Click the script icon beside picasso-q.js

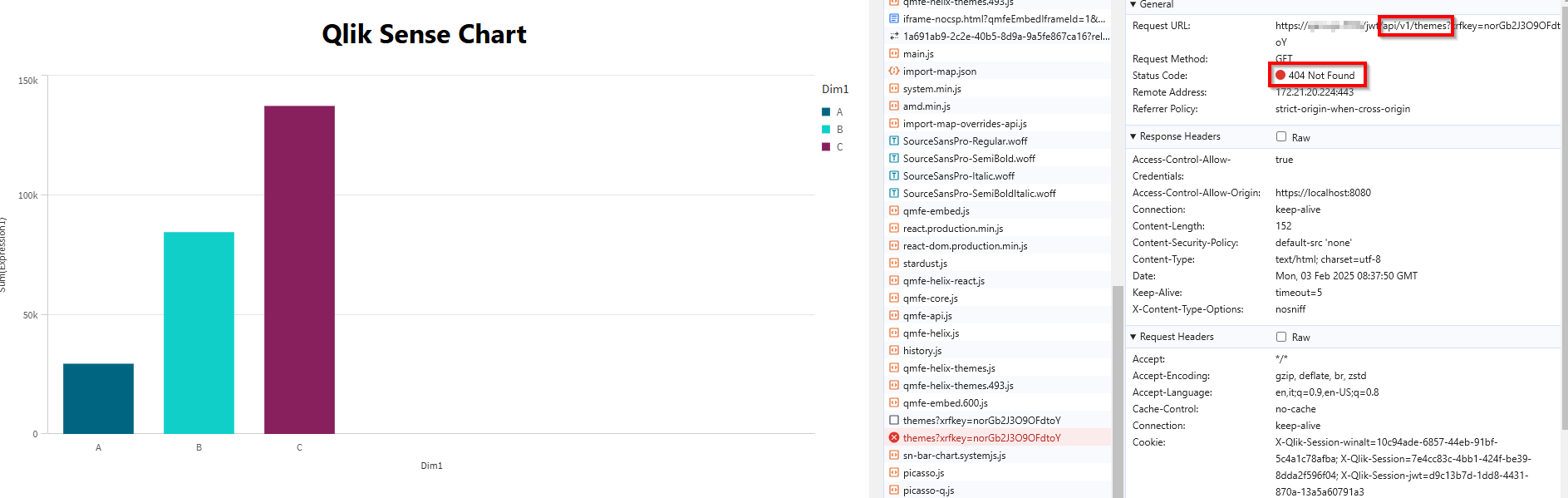coord(894,490)
